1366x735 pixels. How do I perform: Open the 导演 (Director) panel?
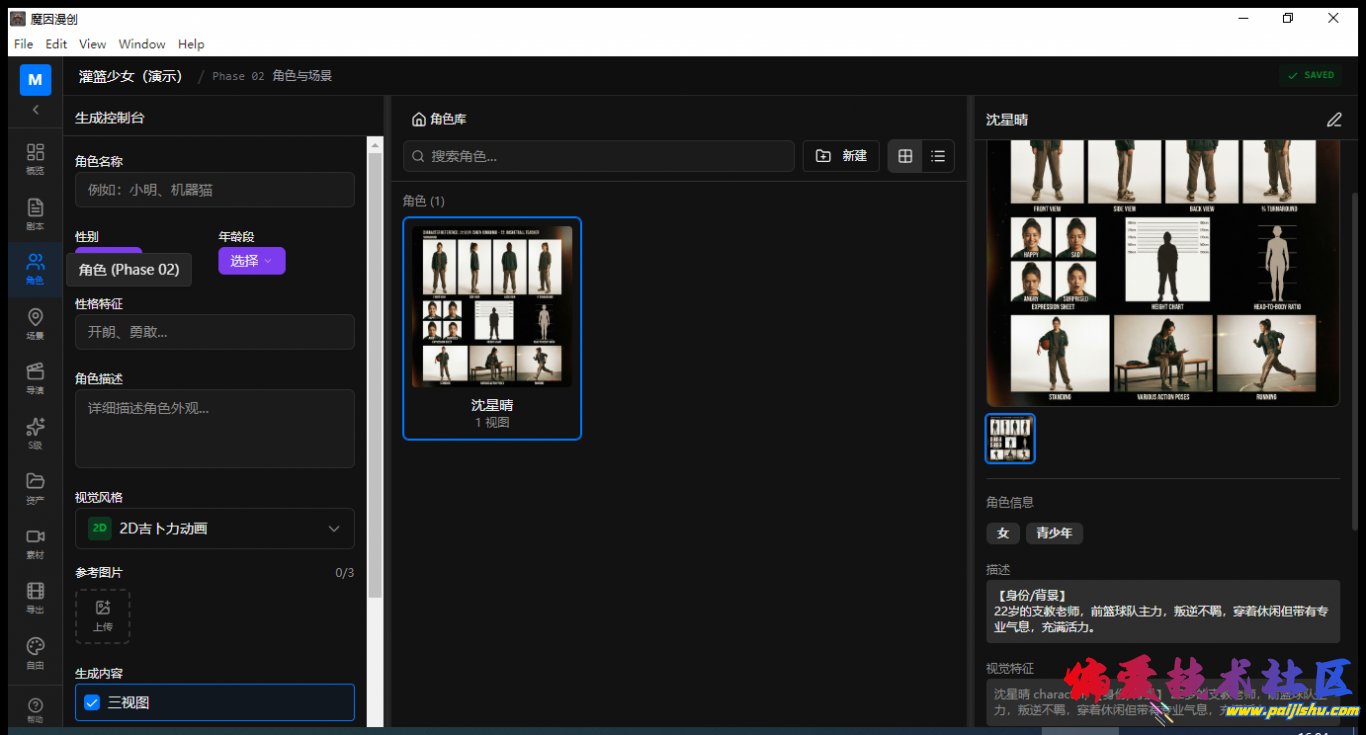pyautogui.click(x=34, y=379)
